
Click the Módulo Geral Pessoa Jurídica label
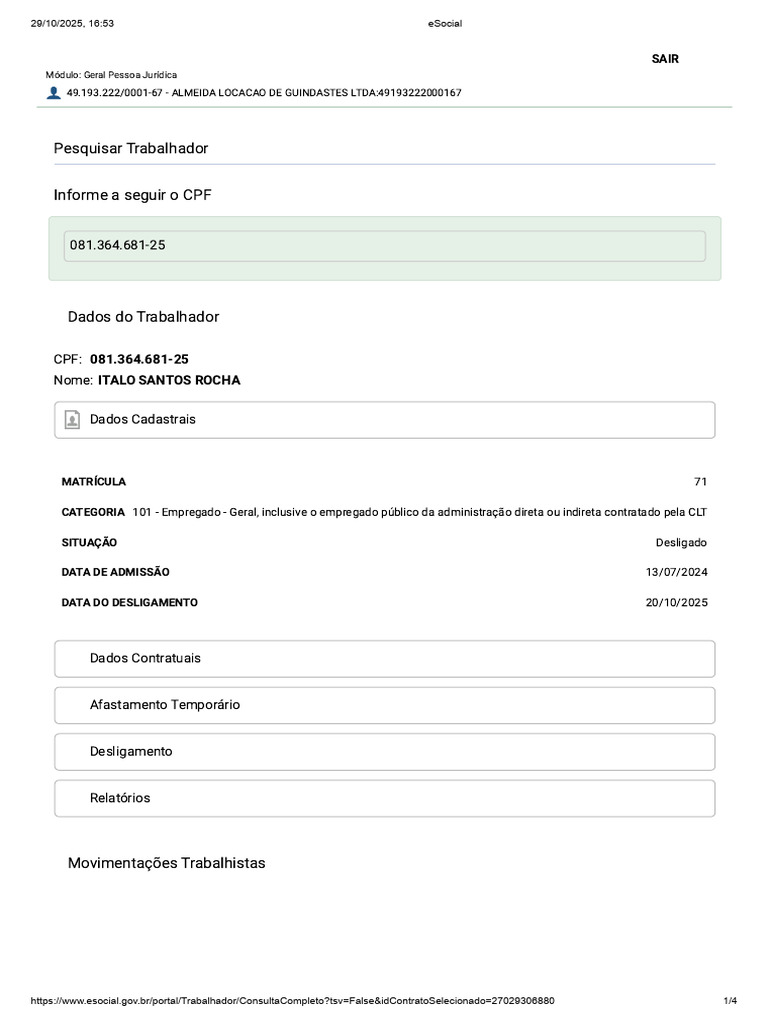pos(111,75)
